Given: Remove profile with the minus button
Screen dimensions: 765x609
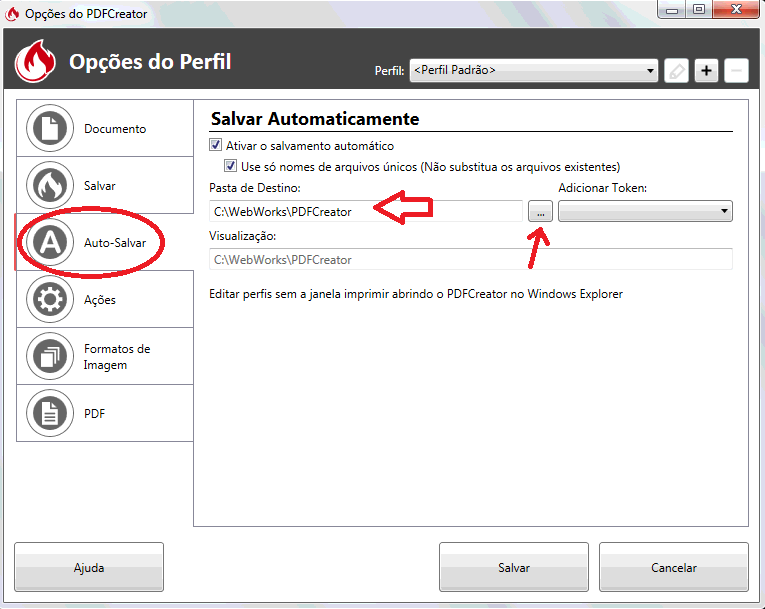Looking at the screenshot, I should pyautogui.click(x=736, y=71).
